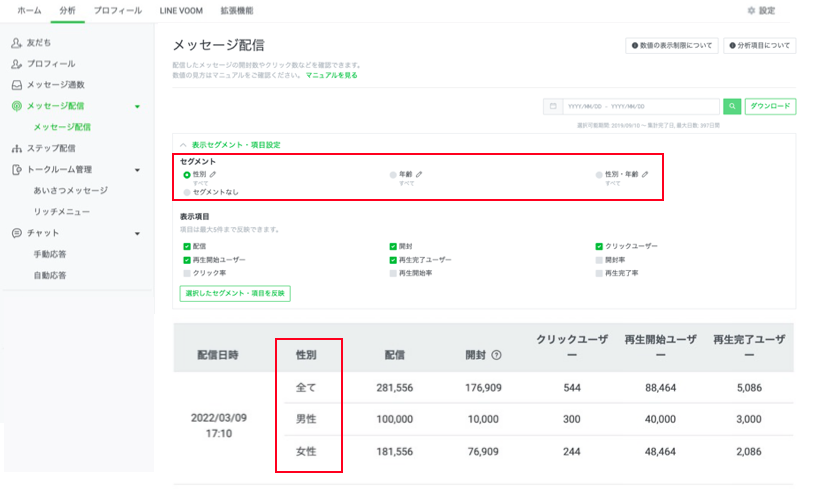Click 数値の表示制限について button

(x=672, y=45)
